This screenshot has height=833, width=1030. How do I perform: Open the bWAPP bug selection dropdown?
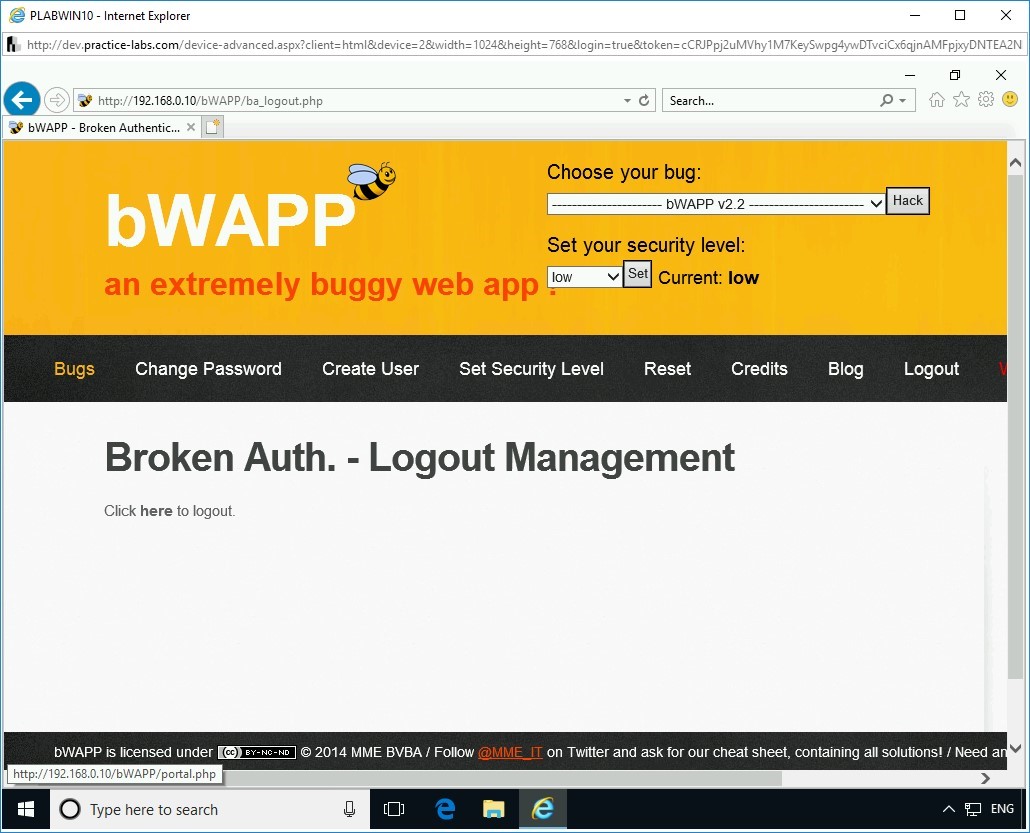click(715, 204)
